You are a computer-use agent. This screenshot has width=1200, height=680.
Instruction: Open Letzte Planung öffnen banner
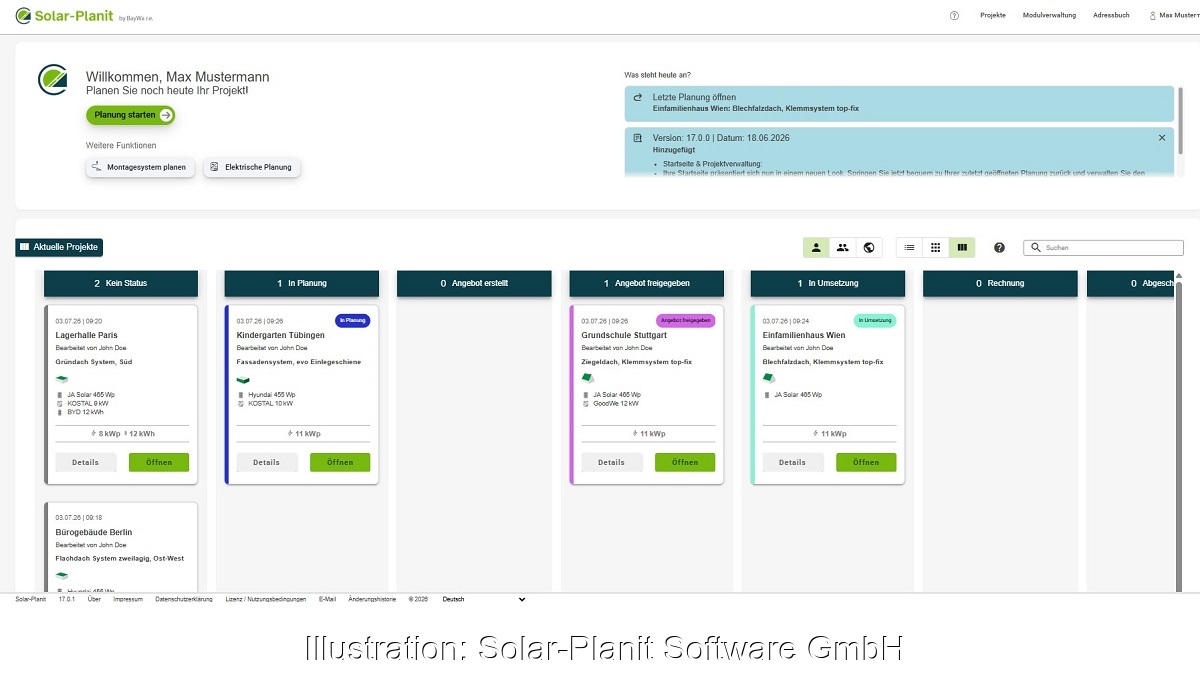point(899,103)
